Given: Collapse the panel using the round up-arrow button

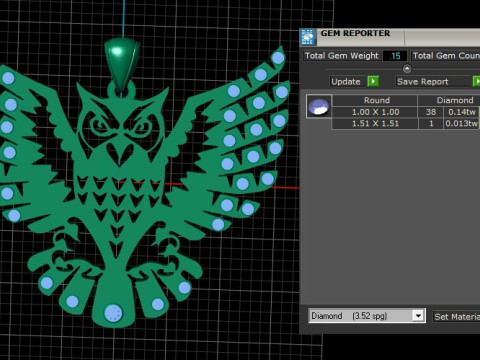Looking at the screenshot, I should pyautogui.click(x=407, y=69).
